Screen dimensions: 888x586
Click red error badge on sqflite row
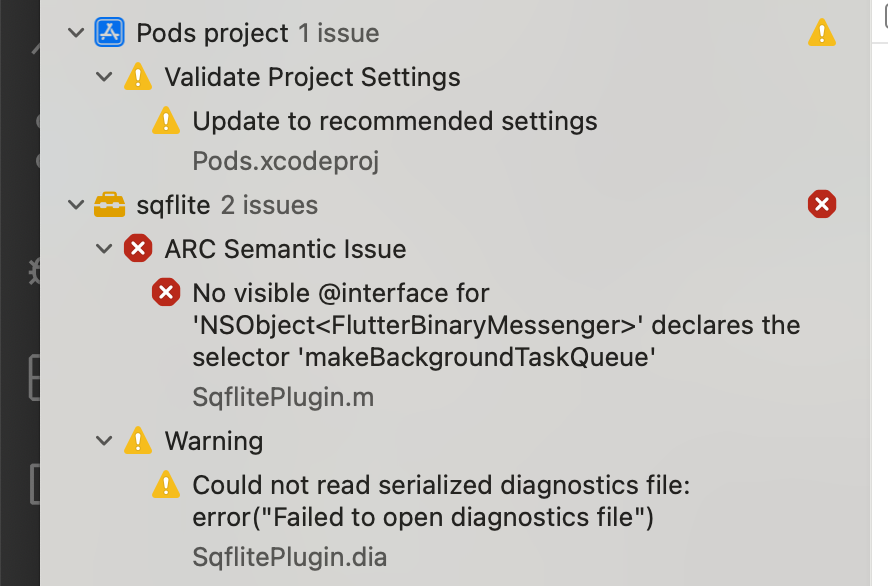click(822, 204)
